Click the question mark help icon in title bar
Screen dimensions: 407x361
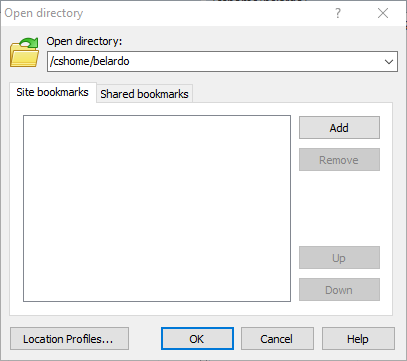(338, 14)
